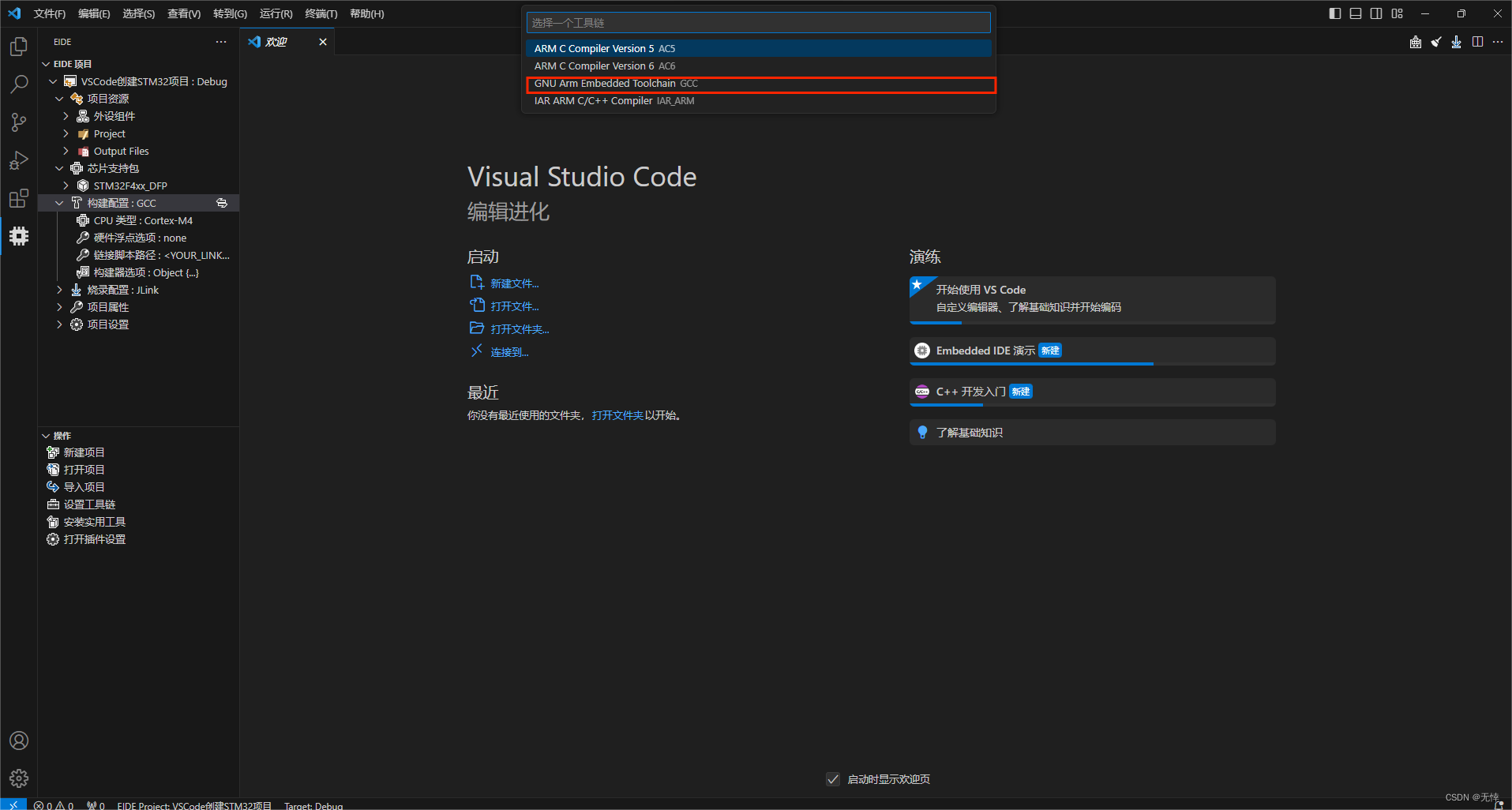Split the editor to the right
The height and width of the screenshot is (810, 1512).
1477,42
